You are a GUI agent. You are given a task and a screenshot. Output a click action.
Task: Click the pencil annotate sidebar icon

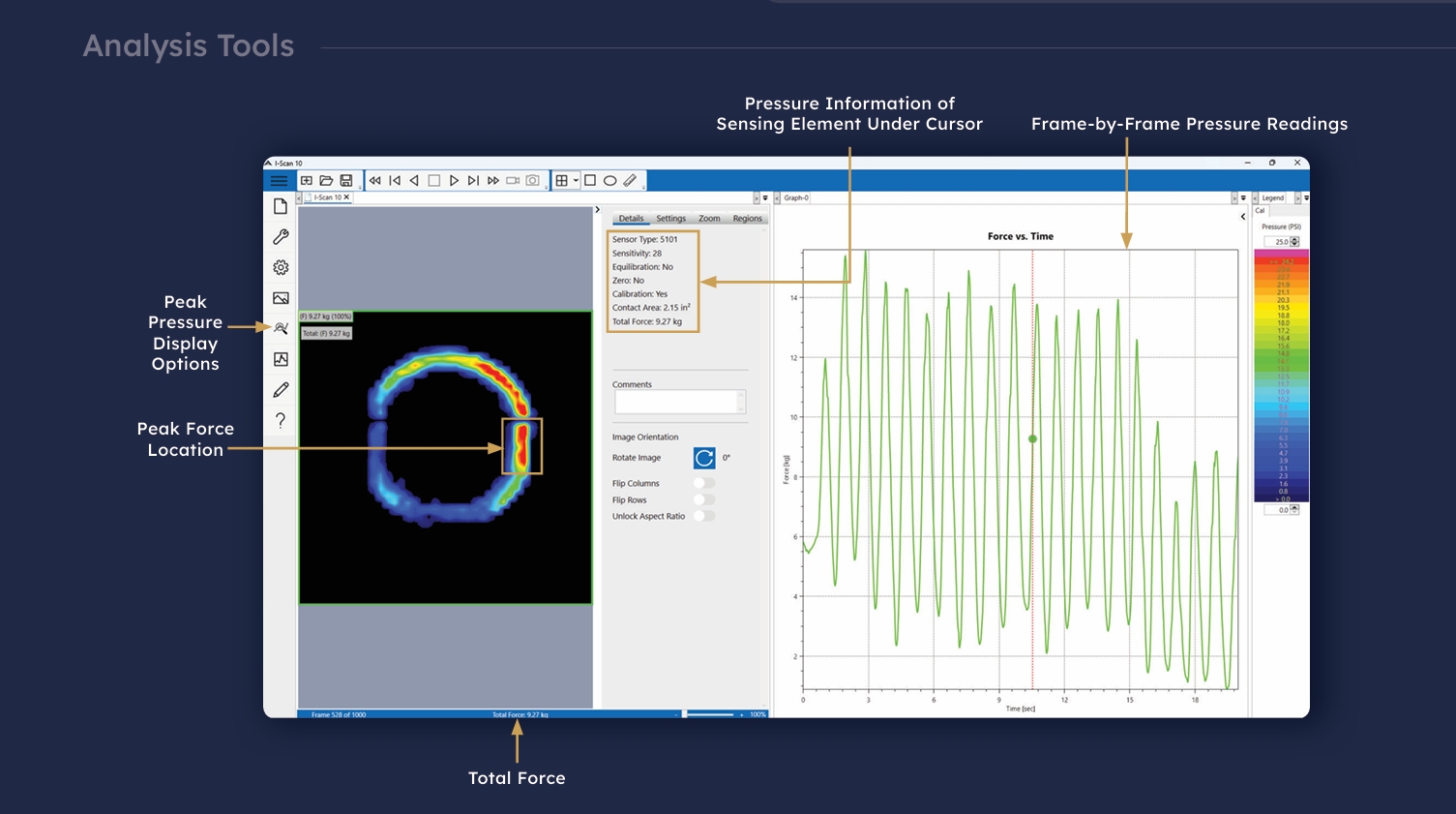(x=281, y=389)
